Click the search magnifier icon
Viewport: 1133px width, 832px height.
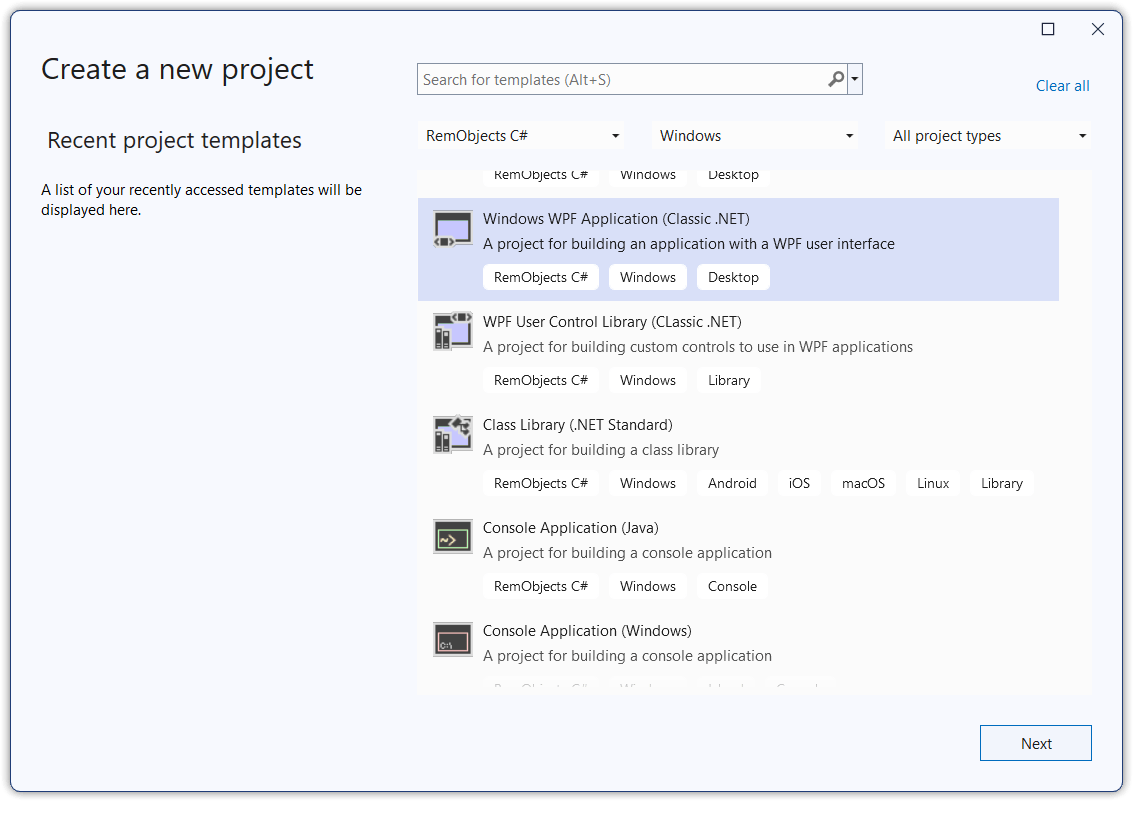836,78
